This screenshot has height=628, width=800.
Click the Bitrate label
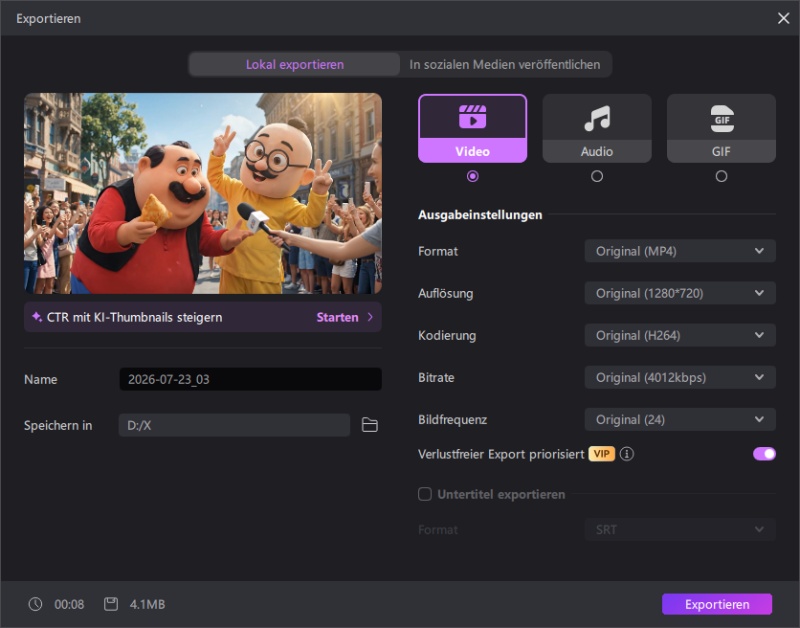436,378
